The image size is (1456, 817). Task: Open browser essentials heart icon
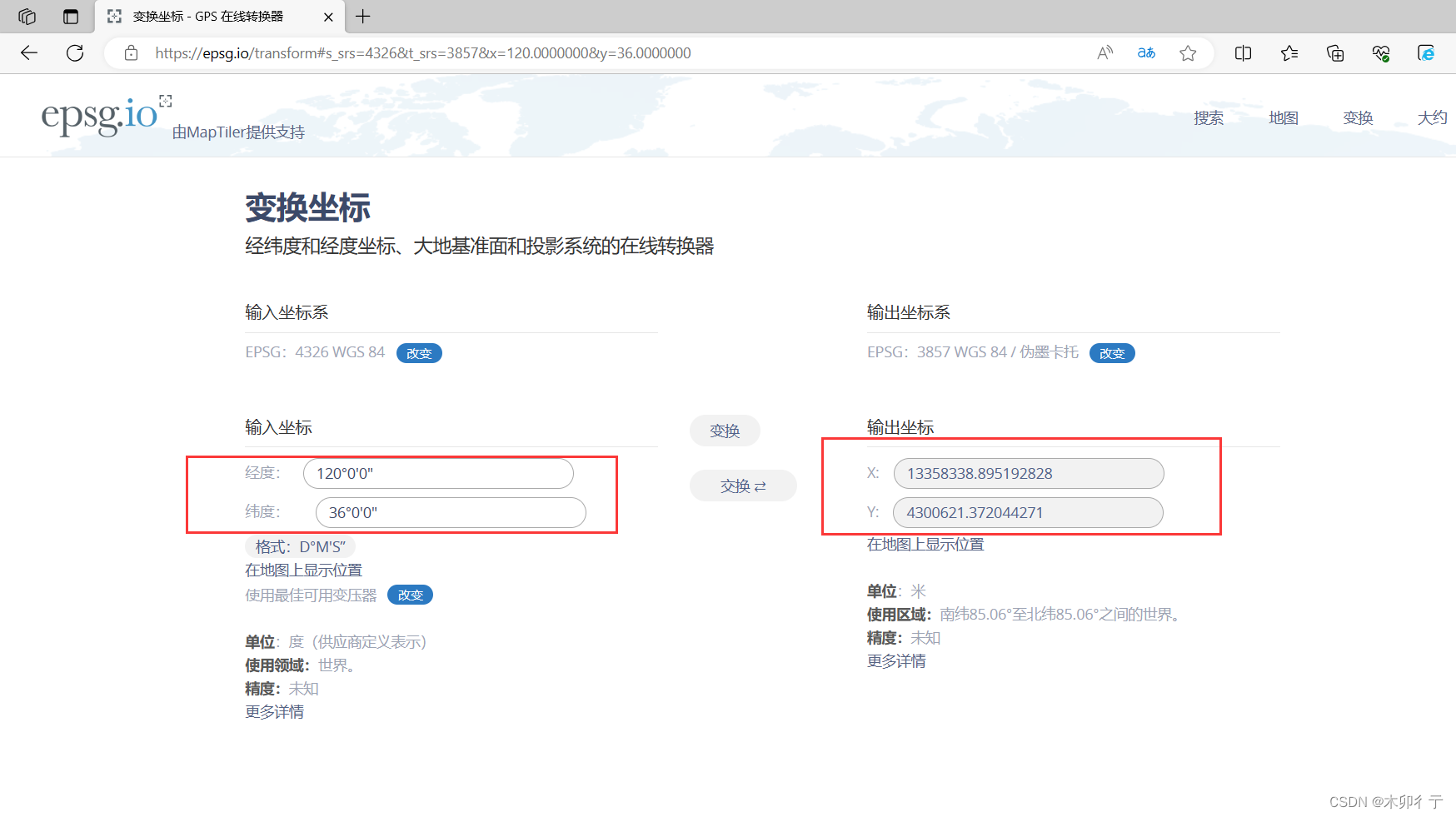(x=1381, y=53)
